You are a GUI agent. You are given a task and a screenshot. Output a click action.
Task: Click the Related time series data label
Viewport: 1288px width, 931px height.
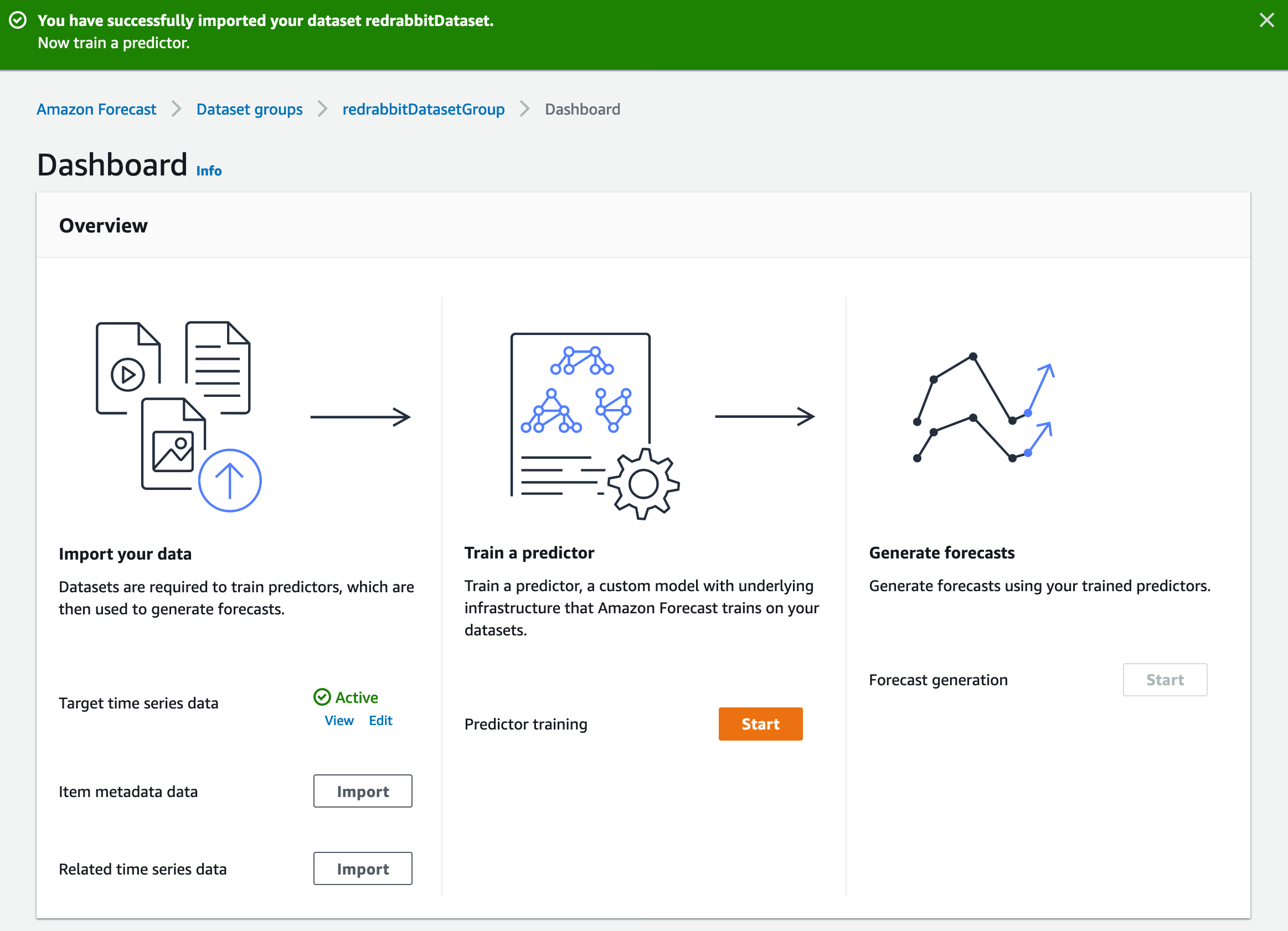coord(142,869)
